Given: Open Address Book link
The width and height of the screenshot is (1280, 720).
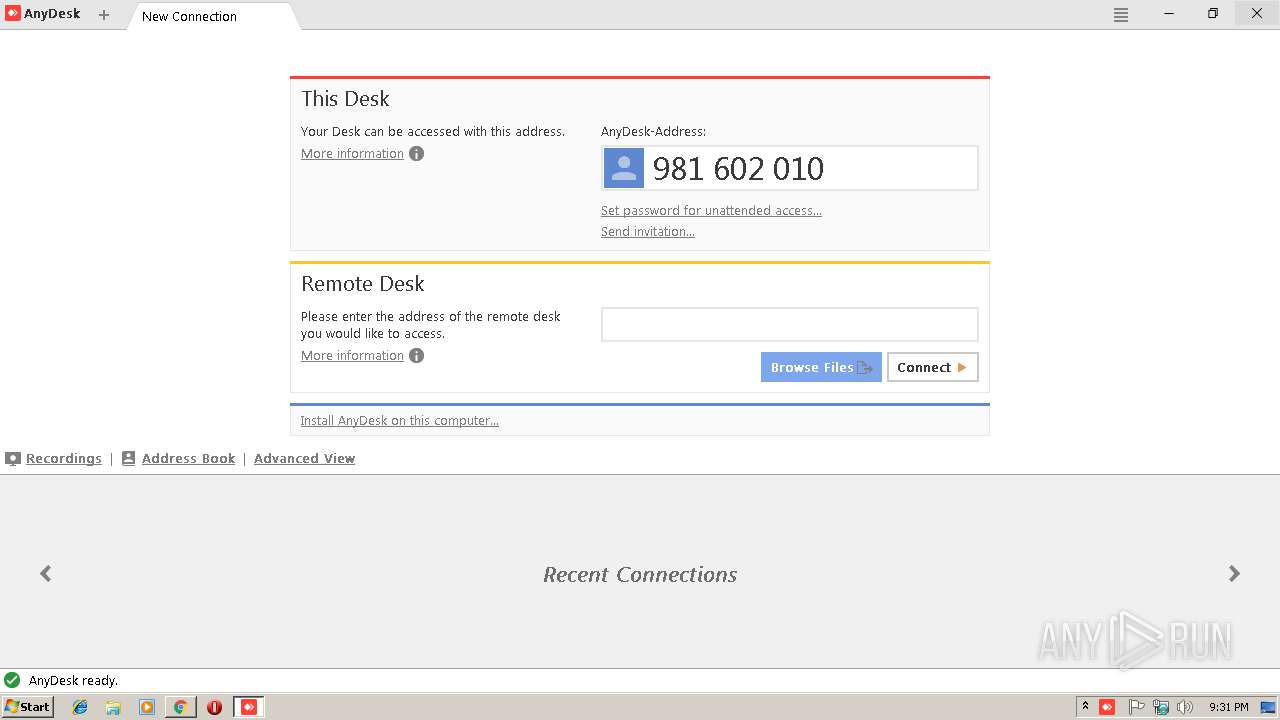Looking at the screenshot, I should (188, 458).
